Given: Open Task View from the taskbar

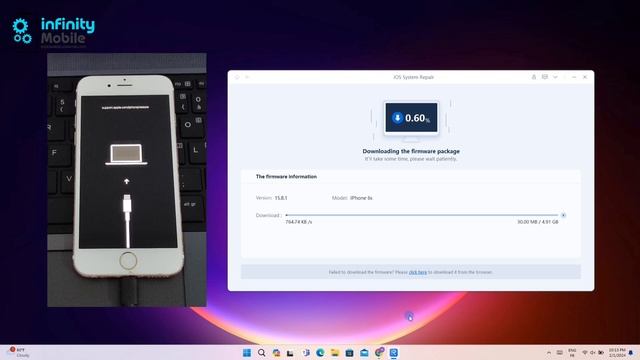Looking at the screenshot, I should [x=290, y=353].
